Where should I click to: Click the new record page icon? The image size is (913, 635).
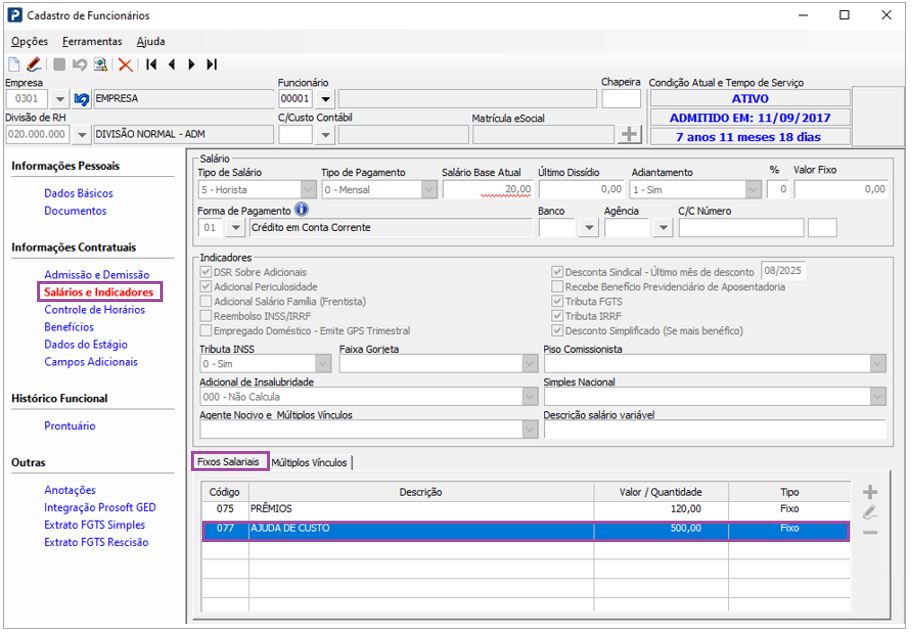pyautogui.click(x=15, y=64)
